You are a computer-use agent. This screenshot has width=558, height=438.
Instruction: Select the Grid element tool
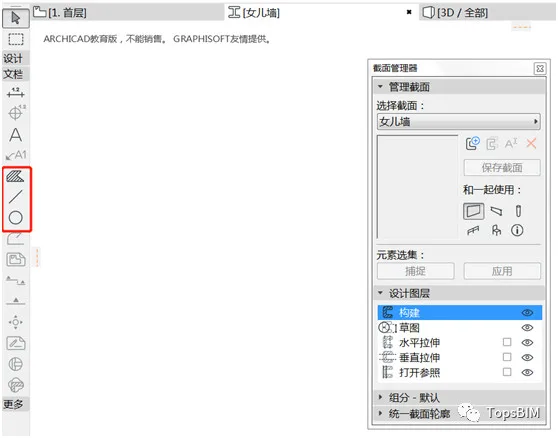(x=16, y=364)
